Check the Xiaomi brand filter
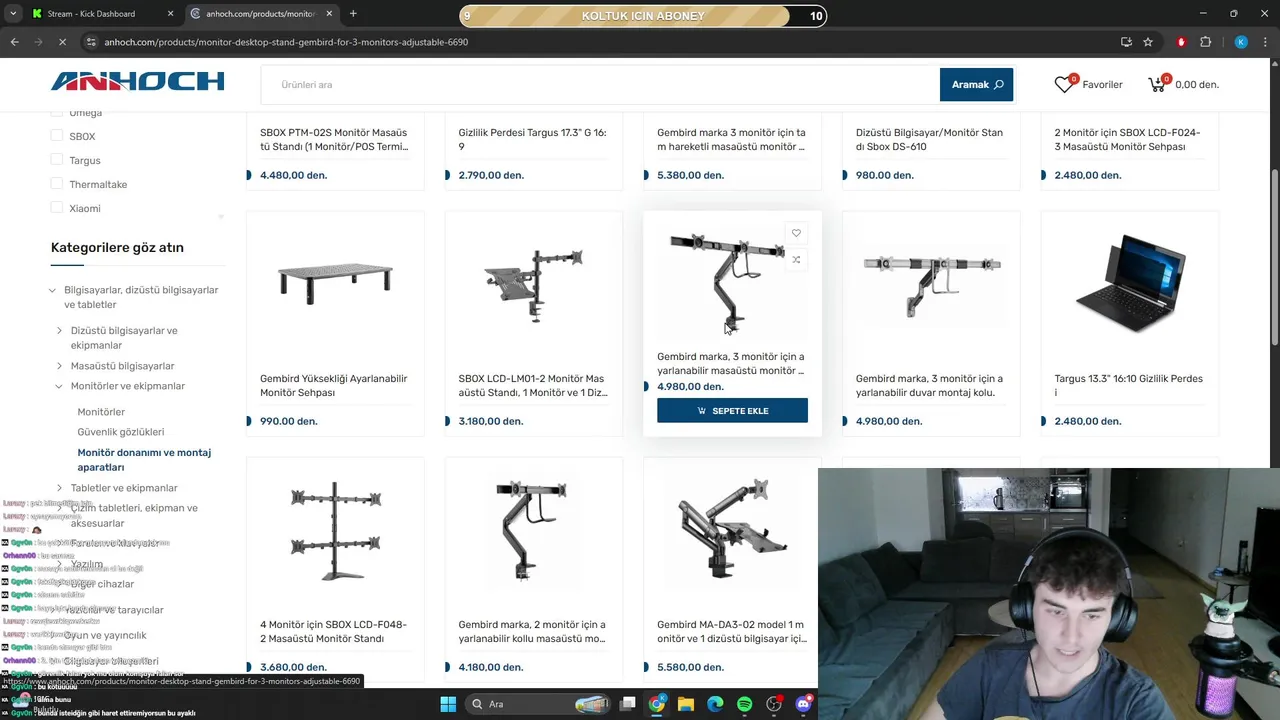The height and width of the screenshot is (720, 1280). pos(57,207)
